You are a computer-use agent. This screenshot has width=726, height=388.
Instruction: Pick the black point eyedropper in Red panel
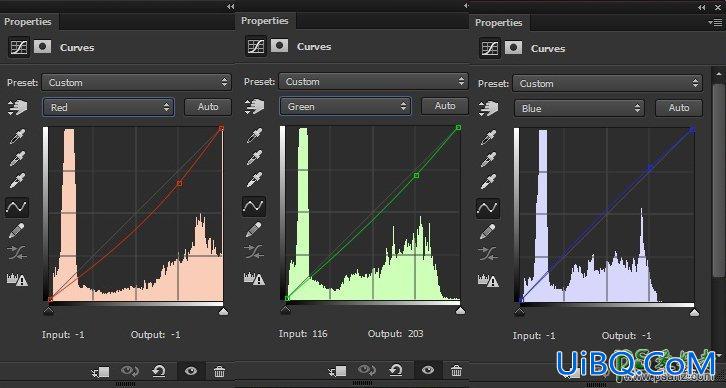[18, 137]
